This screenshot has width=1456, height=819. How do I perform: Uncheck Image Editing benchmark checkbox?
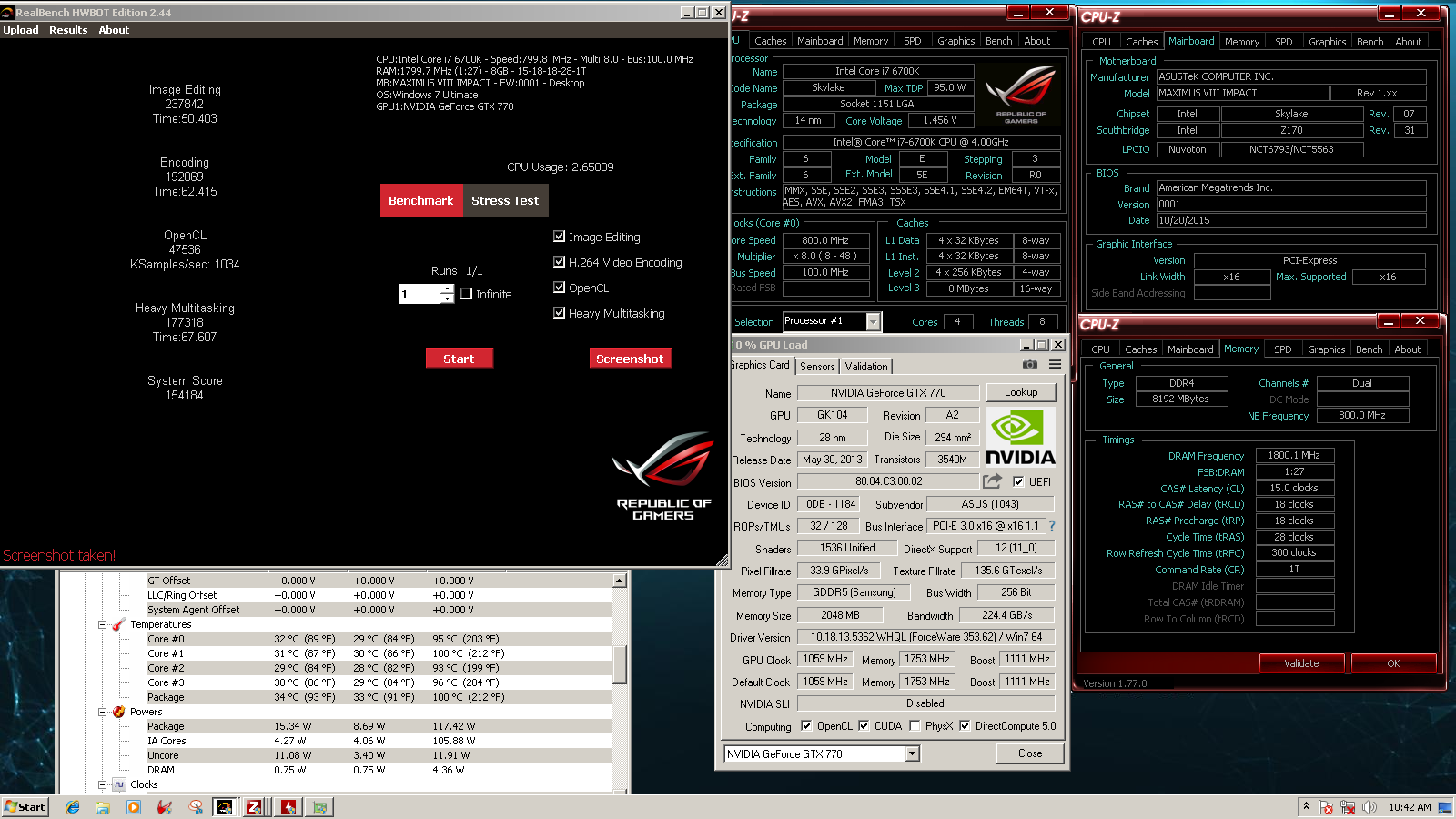coord(559,237)
